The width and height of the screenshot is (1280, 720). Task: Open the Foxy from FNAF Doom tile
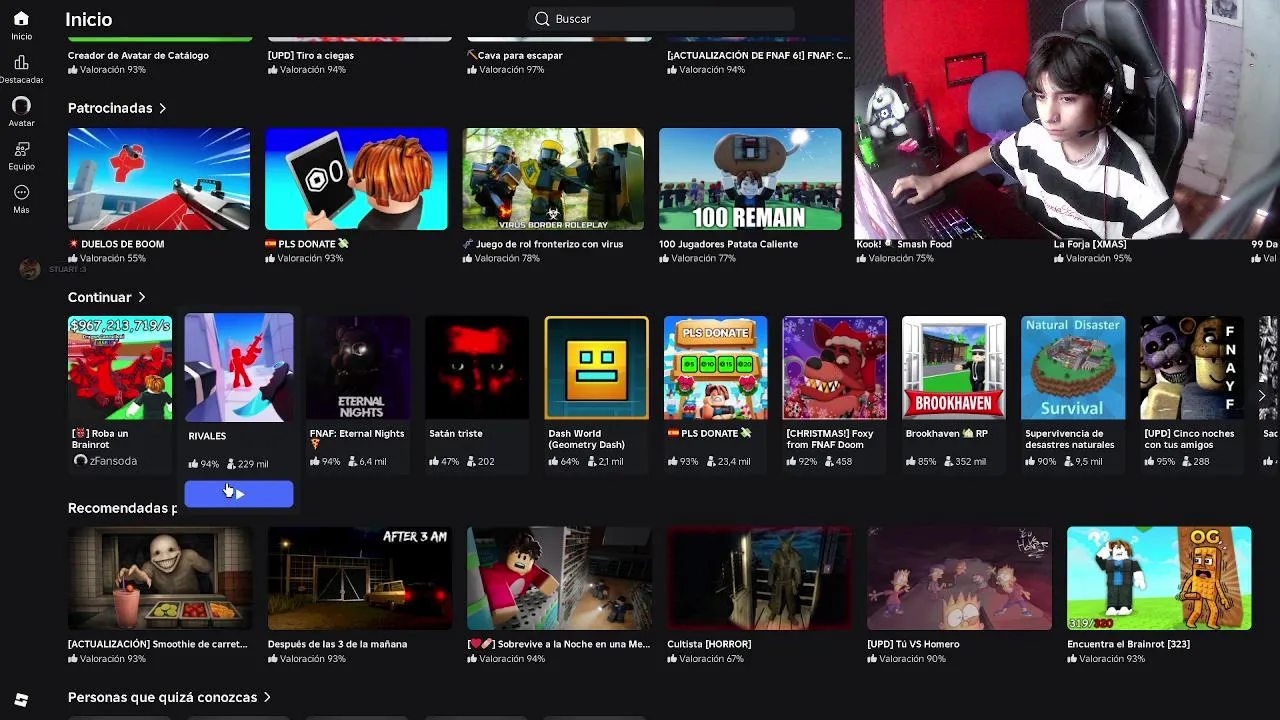[x=834, y=368]
